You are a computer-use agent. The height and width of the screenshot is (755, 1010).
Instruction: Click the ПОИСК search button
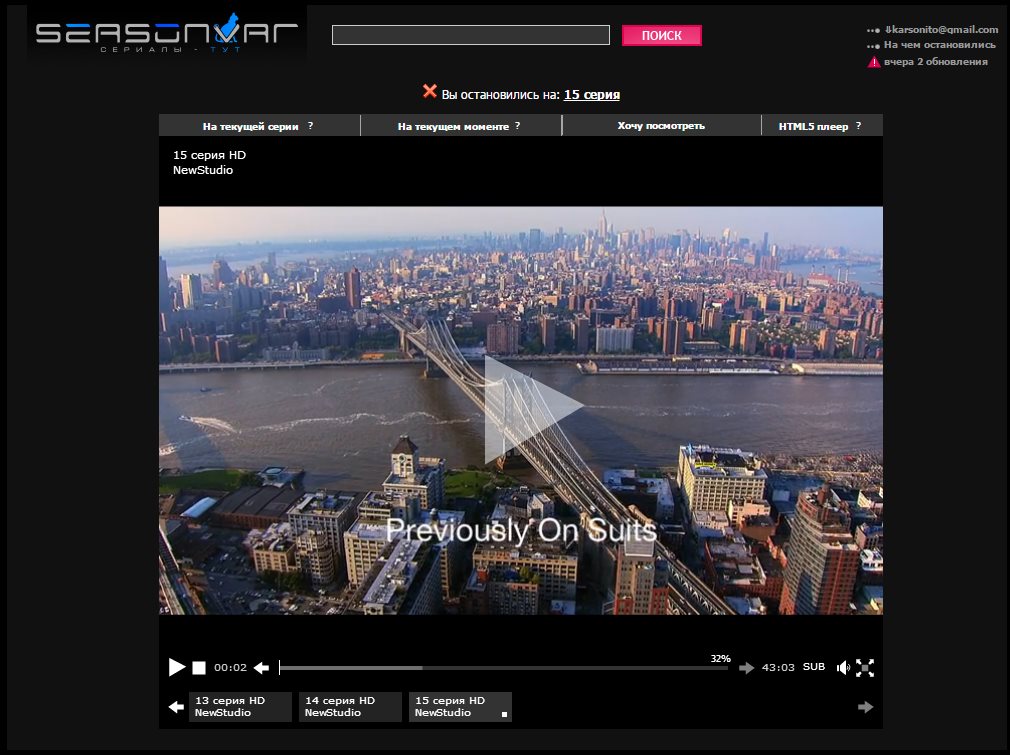[662, 35]
